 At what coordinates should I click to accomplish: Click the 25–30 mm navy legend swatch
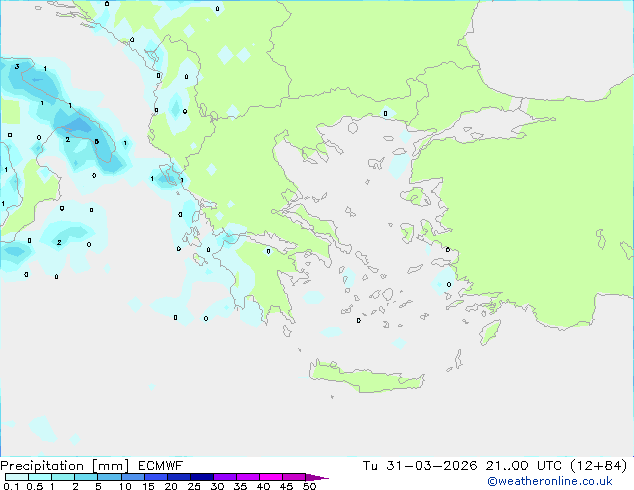point(202,477)
